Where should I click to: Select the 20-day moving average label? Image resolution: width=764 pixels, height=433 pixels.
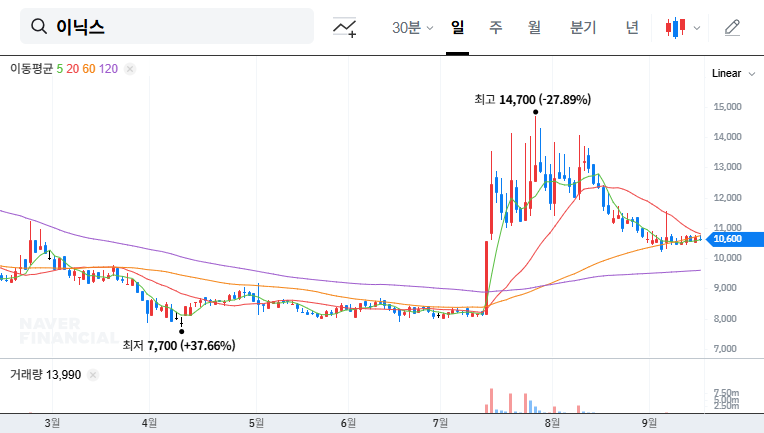click(x=73, y=69)
